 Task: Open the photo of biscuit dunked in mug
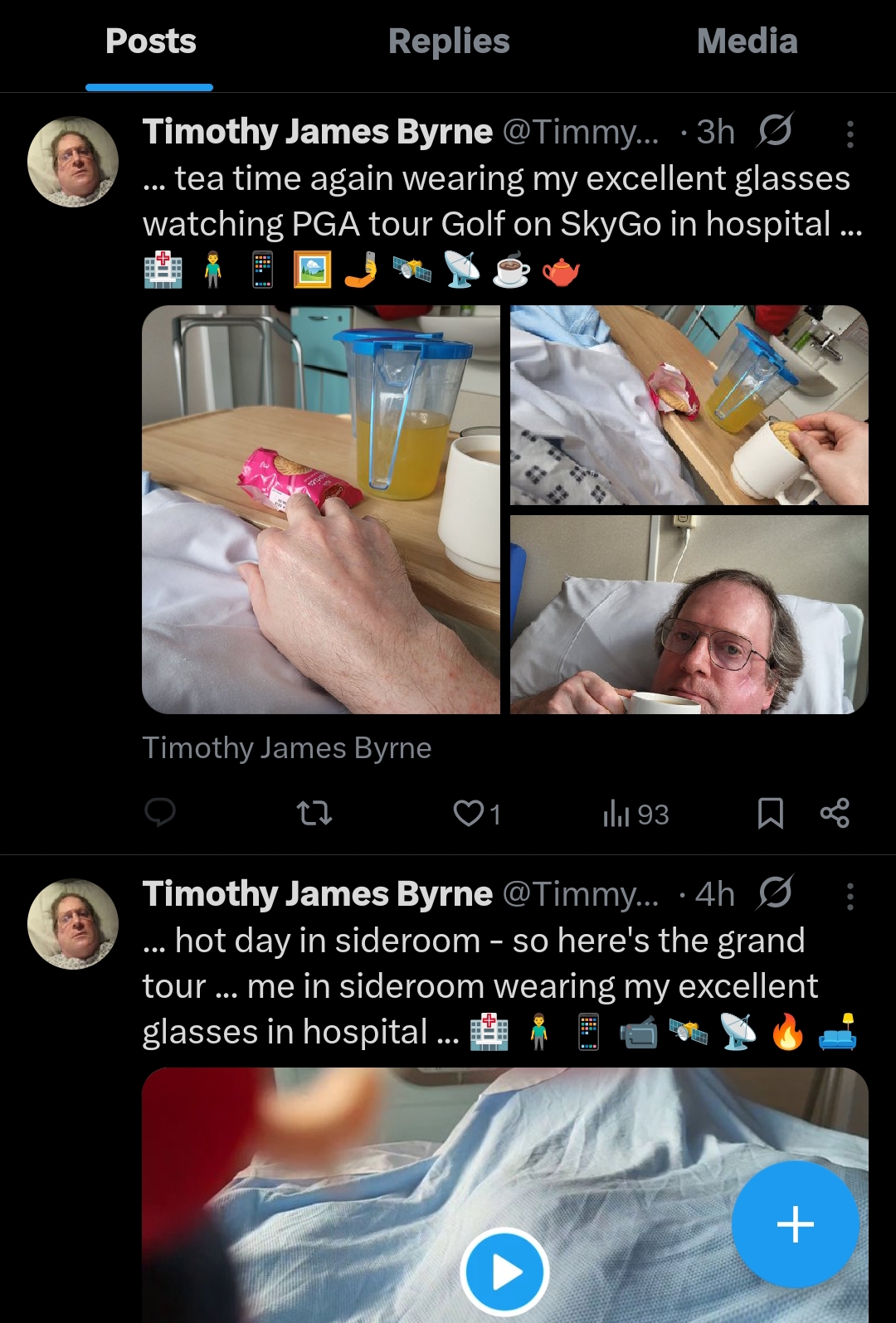(x=689, y=405)
